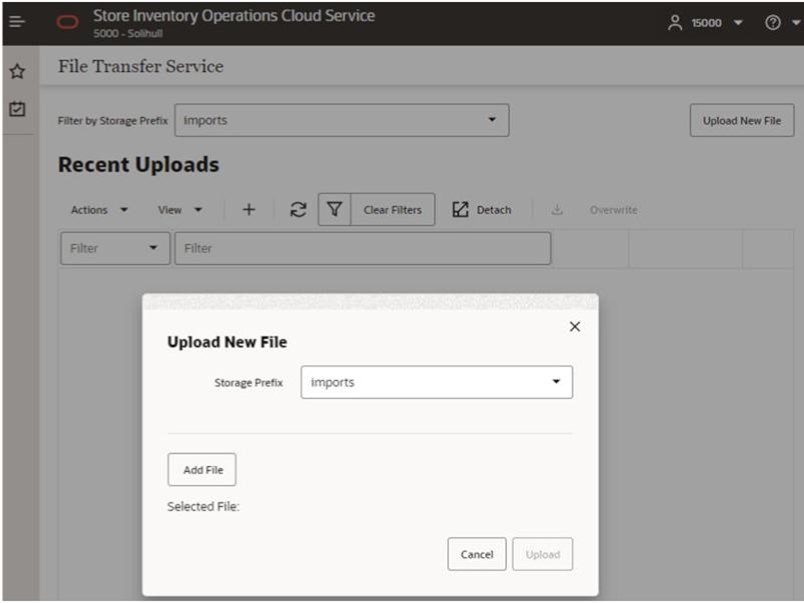
Task: Click the Favorites star in the sidebar
Action: [x=16, y=71]
